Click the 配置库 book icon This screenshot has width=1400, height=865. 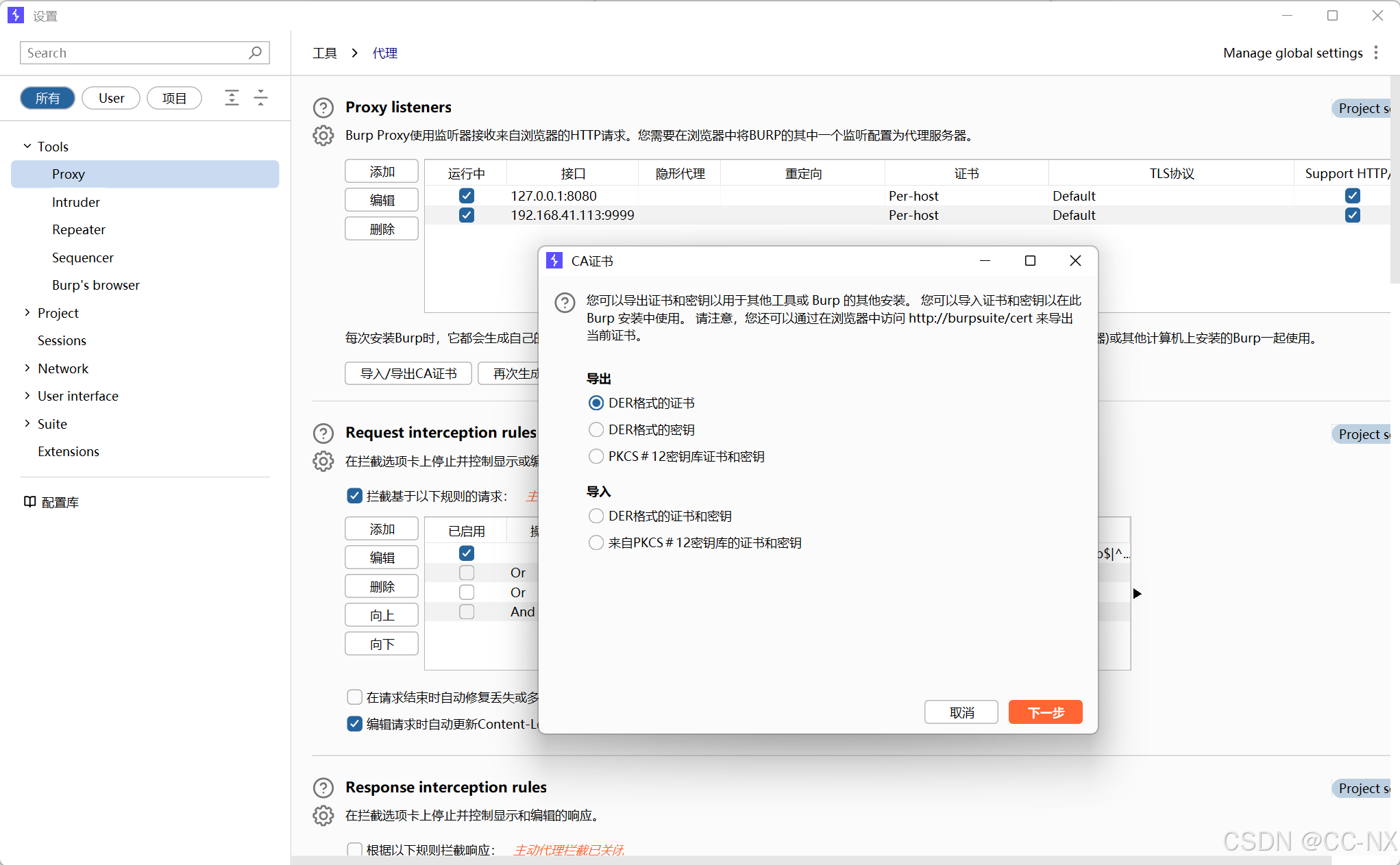pos(29,502)
